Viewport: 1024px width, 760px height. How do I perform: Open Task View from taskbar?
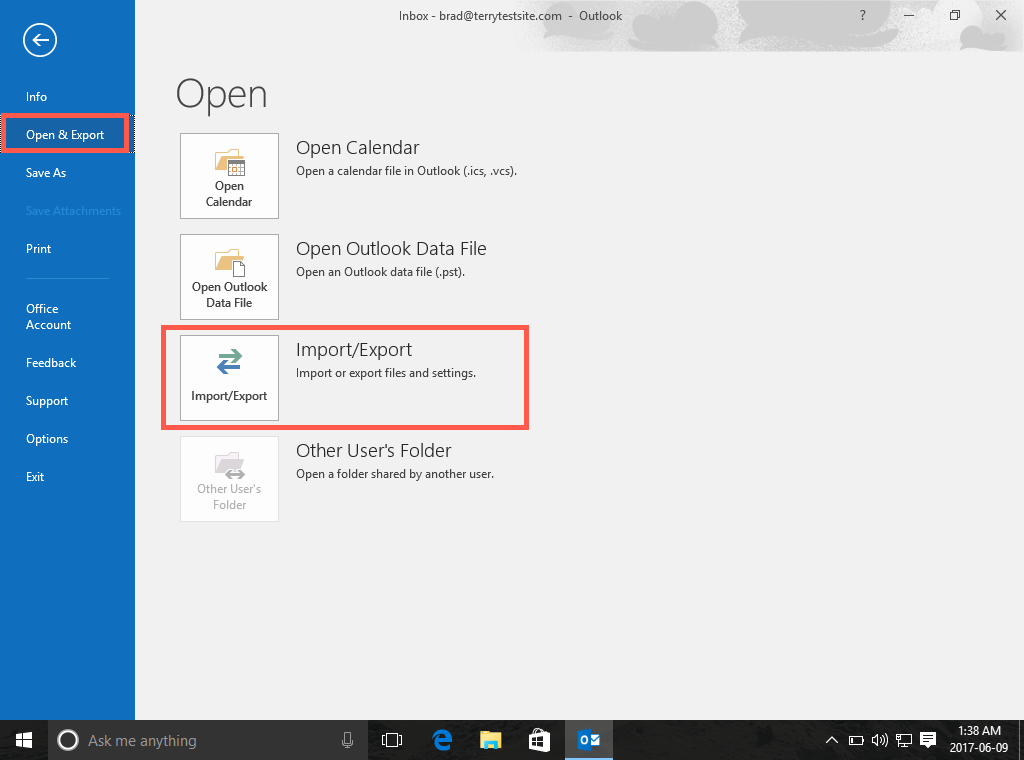[x=392, y=740]
